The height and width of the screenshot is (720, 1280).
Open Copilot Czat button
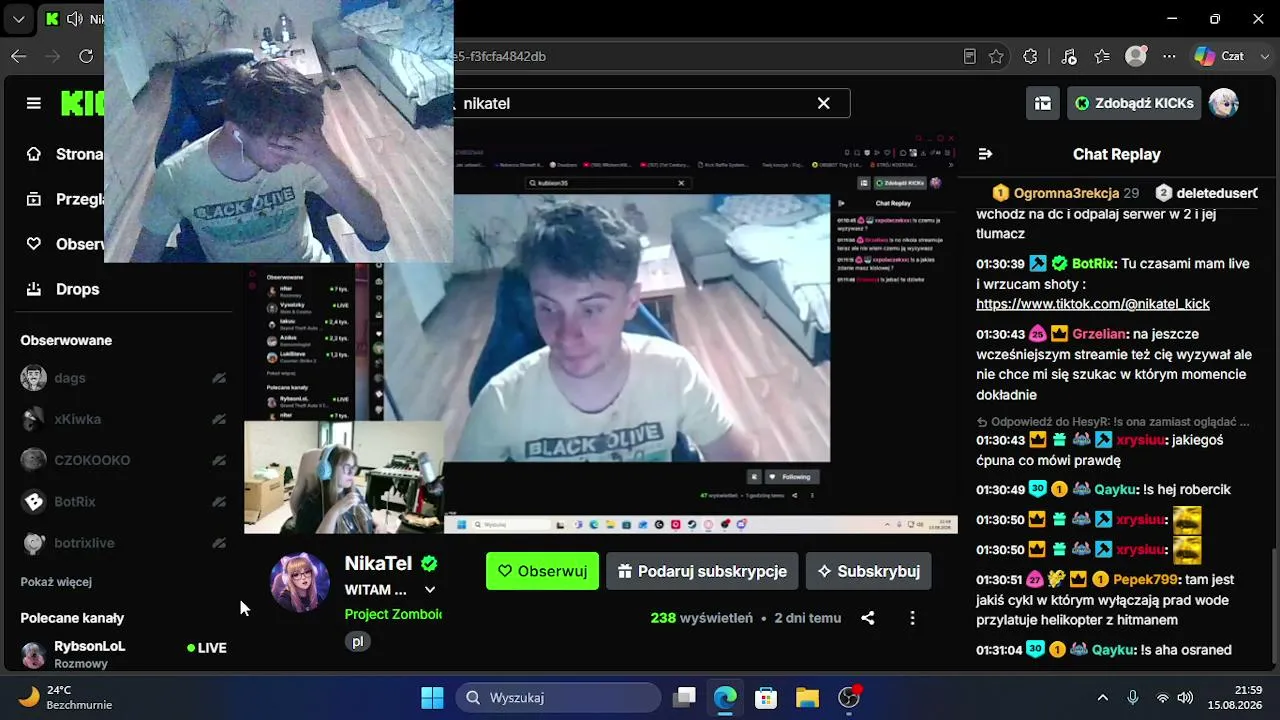pyautogui.click(x=1219, y=56)
